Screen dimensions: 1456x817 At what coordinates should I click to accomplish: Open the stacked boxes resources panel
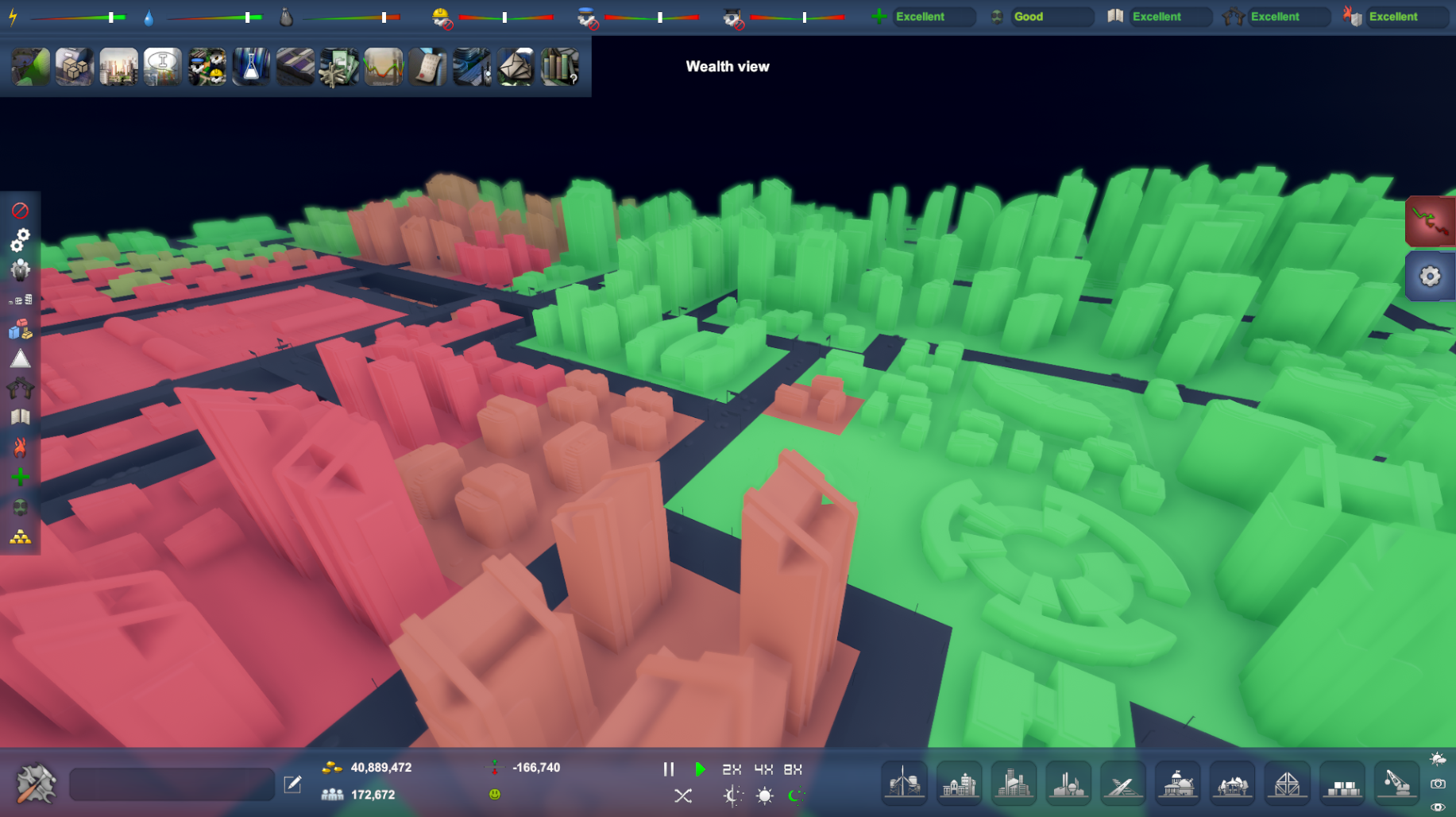[x=75, y=67]
